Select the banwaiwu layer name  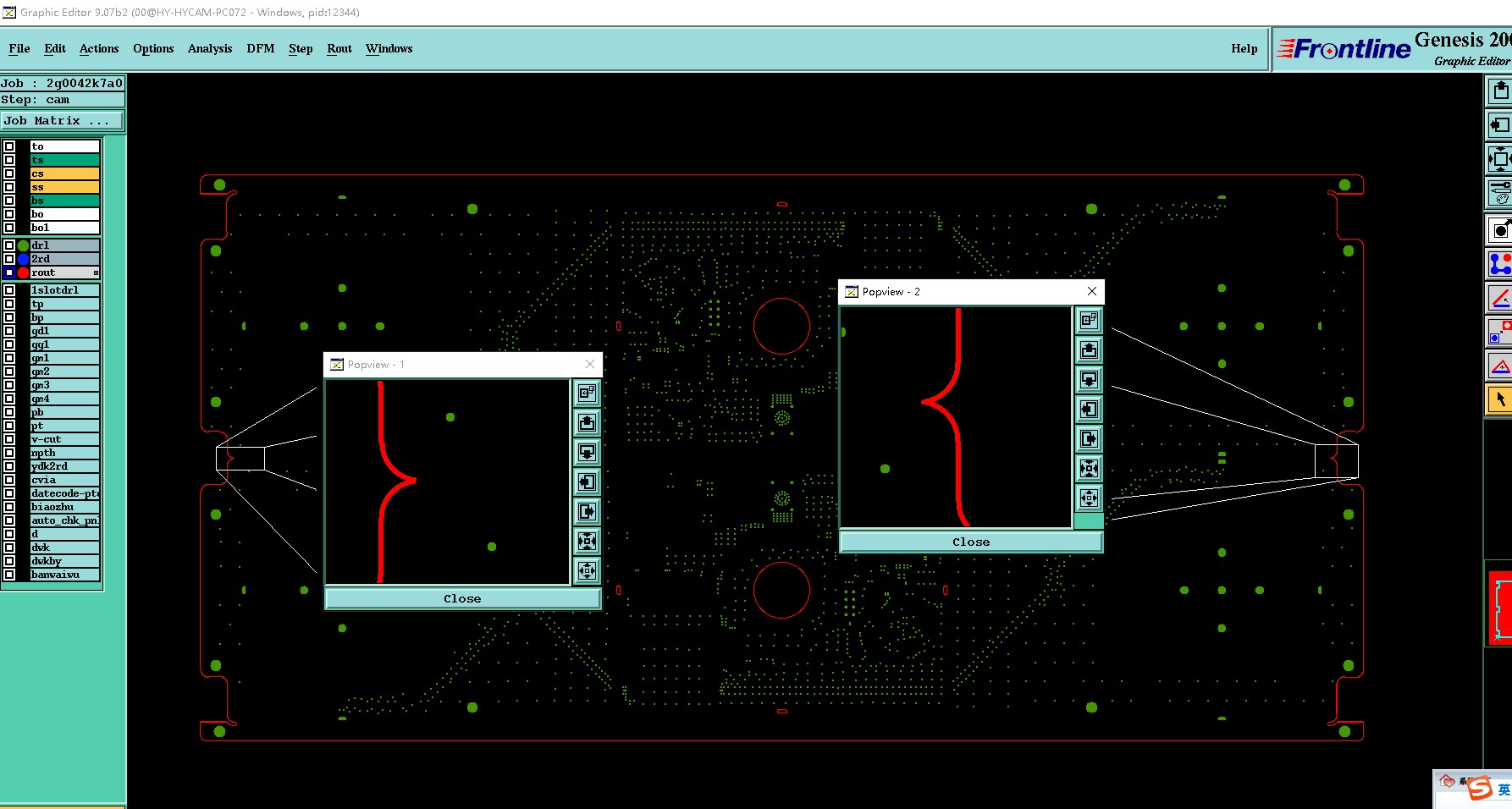coord(65,575)
